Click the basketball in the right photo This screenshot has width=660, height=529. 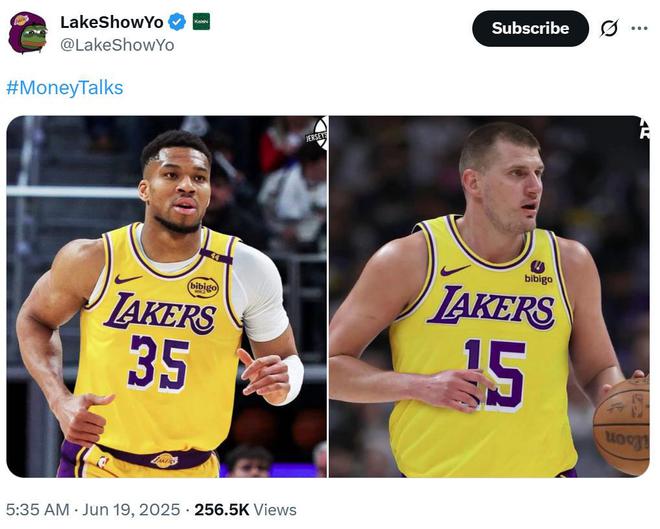pyautogui.click(x=624, y=425)
